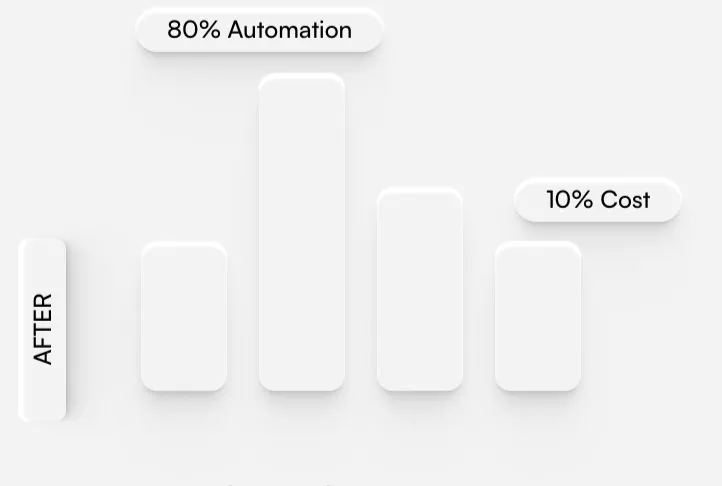Click the 10% text in the right label
722x486 pixels.
[570, 200]
